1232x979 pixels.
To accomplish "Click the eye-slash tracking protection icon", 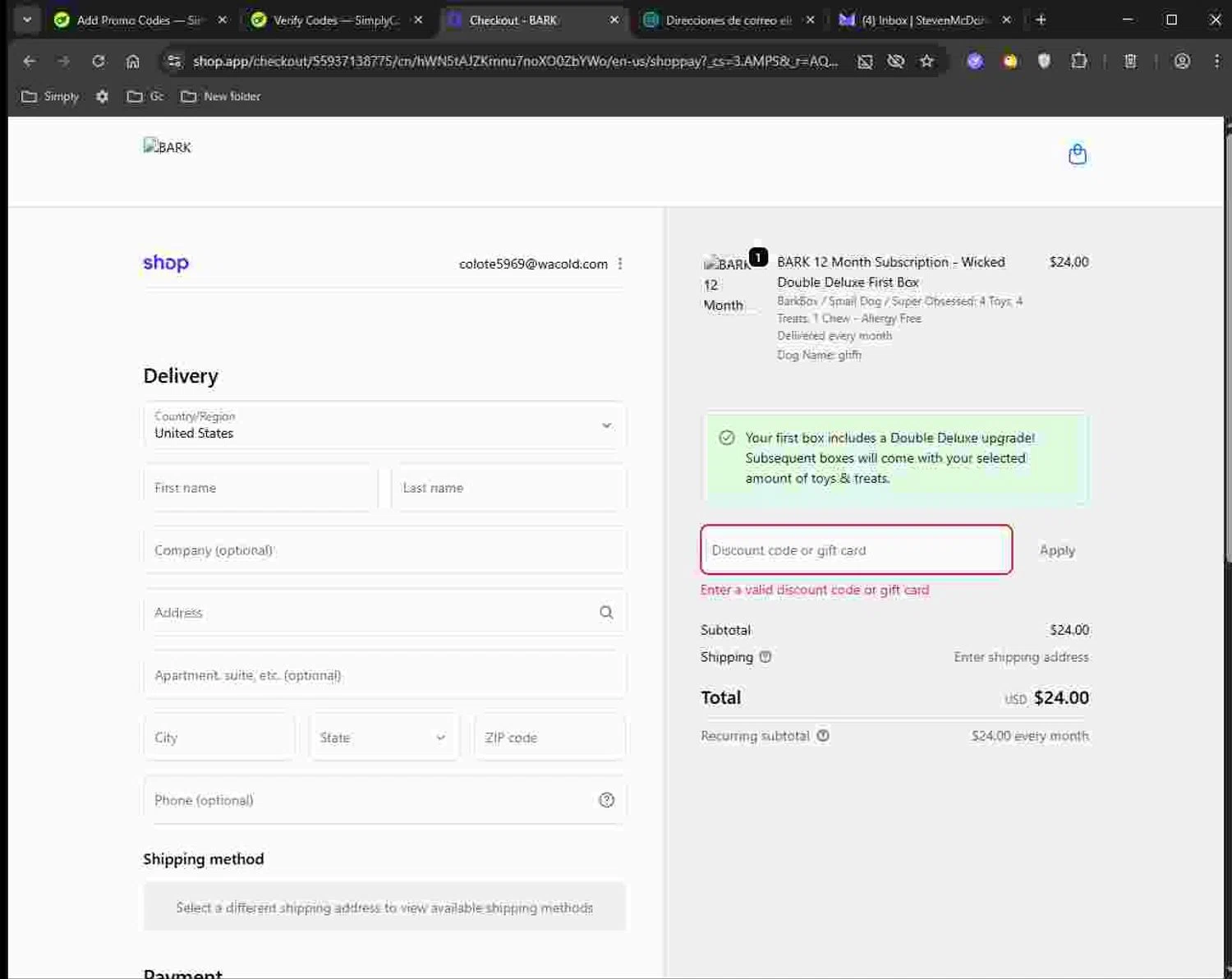I will [x=895, y=61].
